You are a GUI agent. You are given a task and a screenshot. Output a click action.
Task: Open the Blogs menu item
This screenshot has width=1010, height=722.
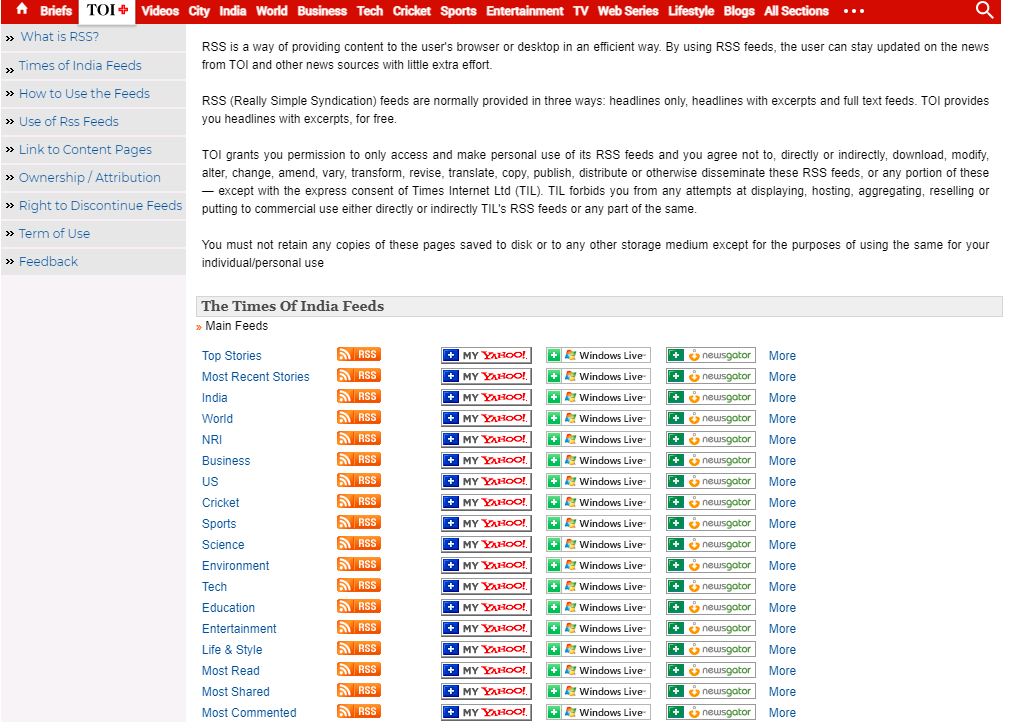tap(739, 11)
